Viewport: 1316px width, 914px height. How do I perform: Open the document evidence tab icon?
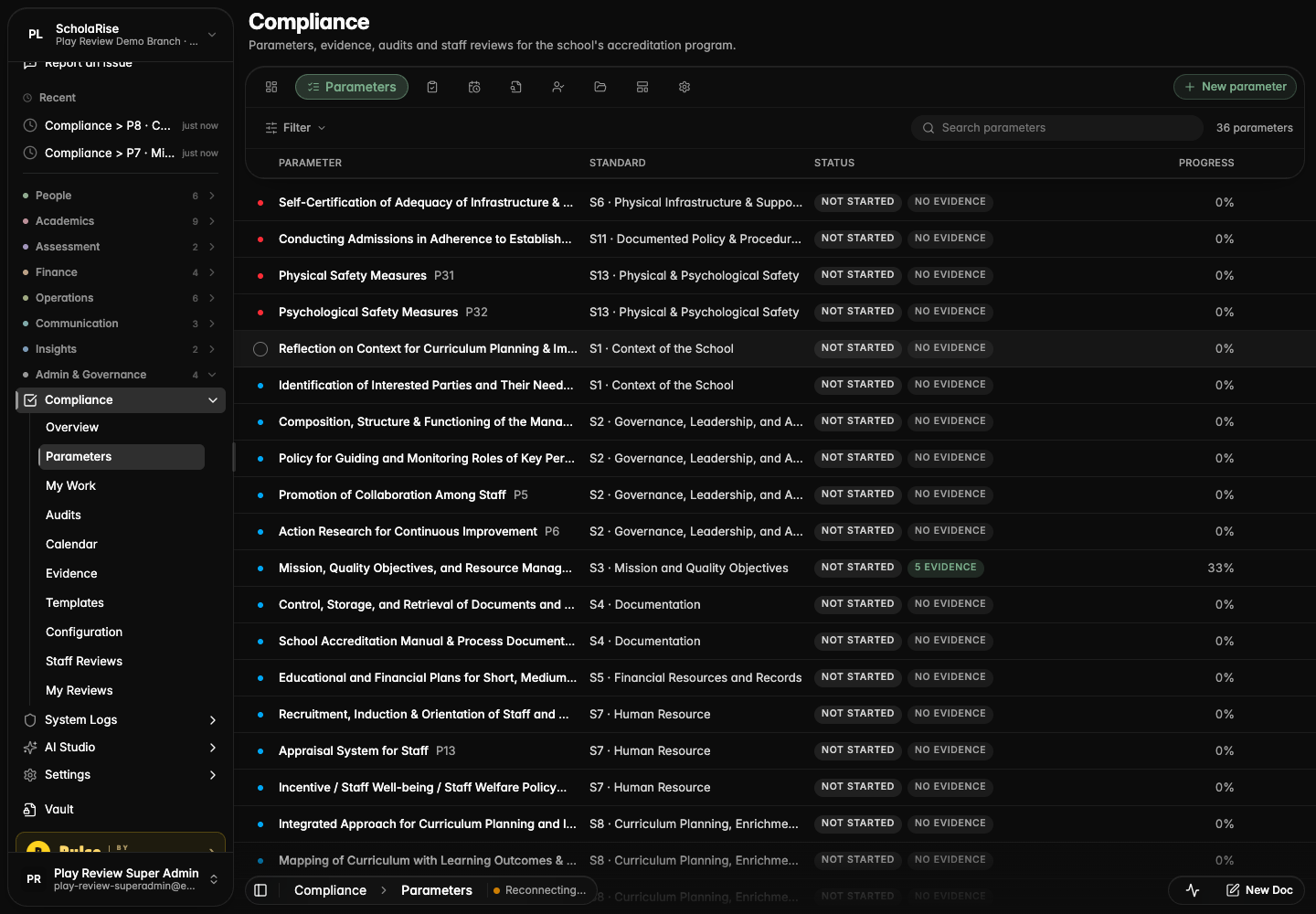tap(516, 87)
